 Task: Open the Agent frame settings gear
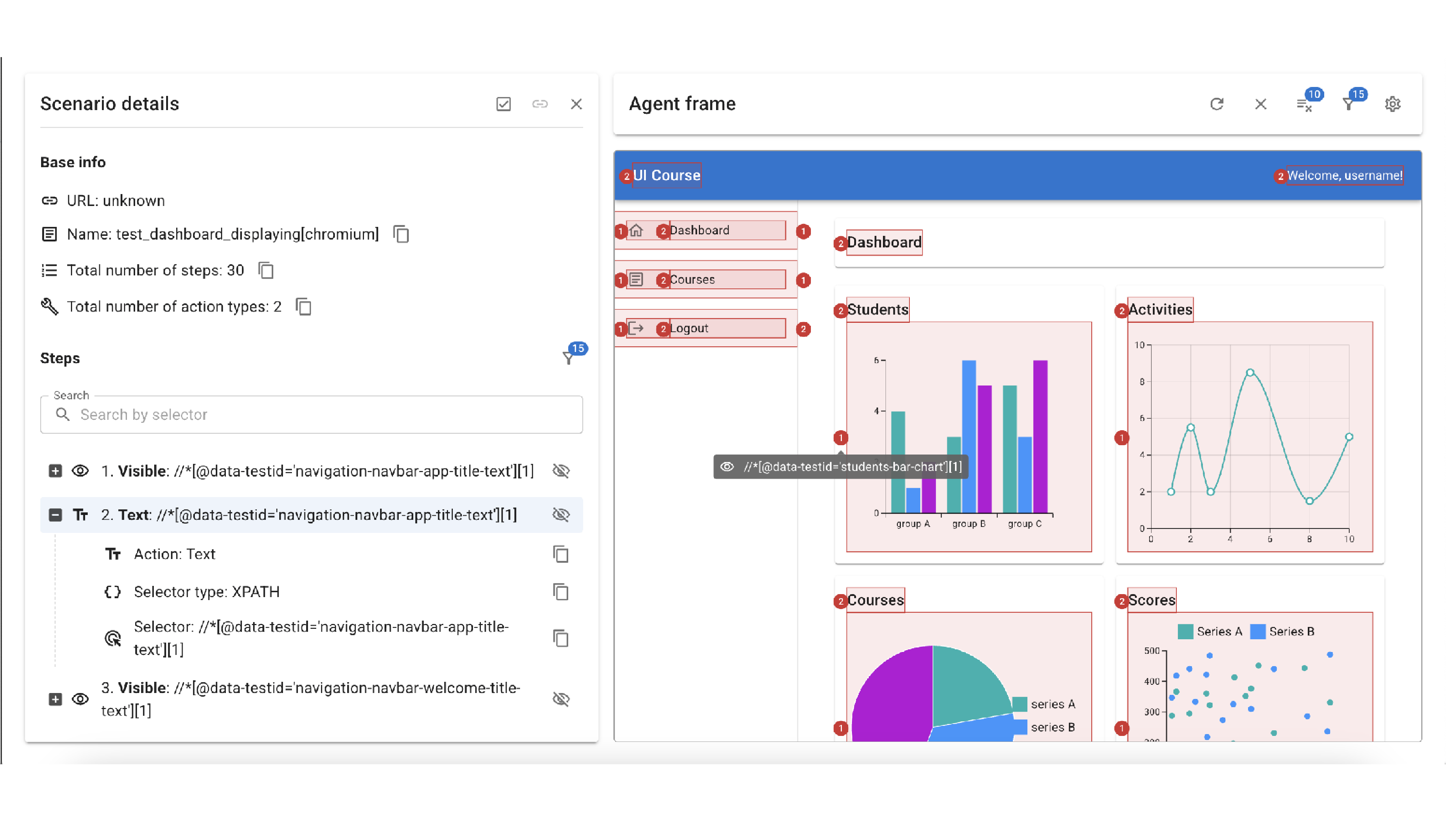(1392, 104)
